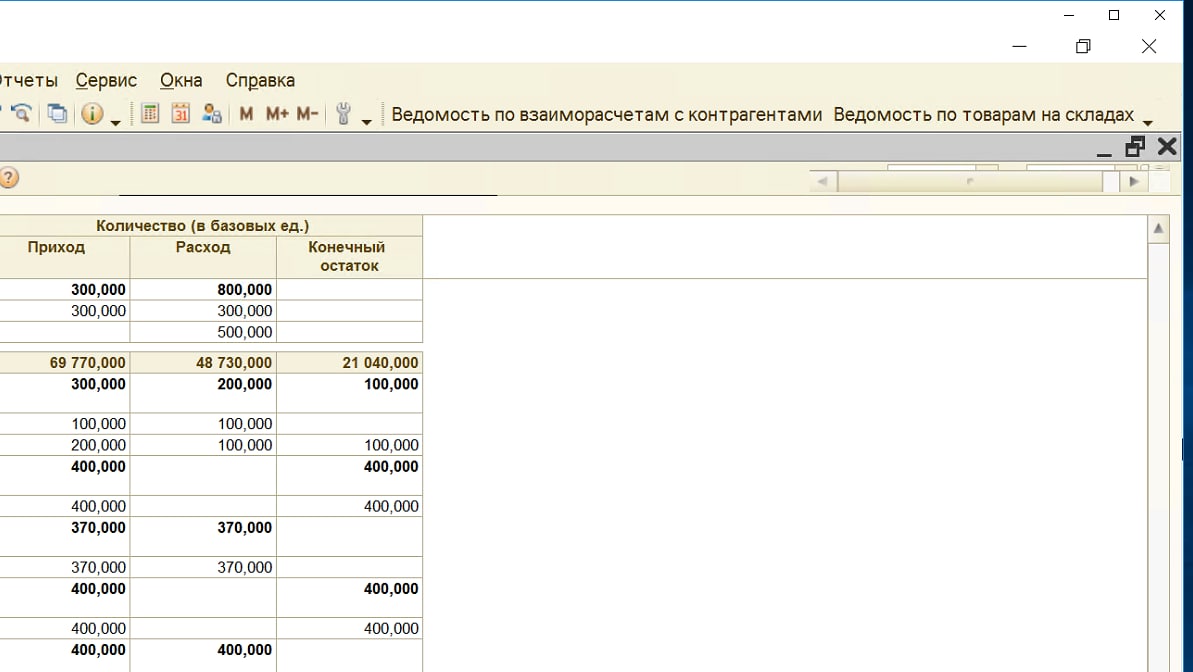Expand dropdown arrow next to info icon
Viewport: 1193px width, 672px height.
click(116, 122)
